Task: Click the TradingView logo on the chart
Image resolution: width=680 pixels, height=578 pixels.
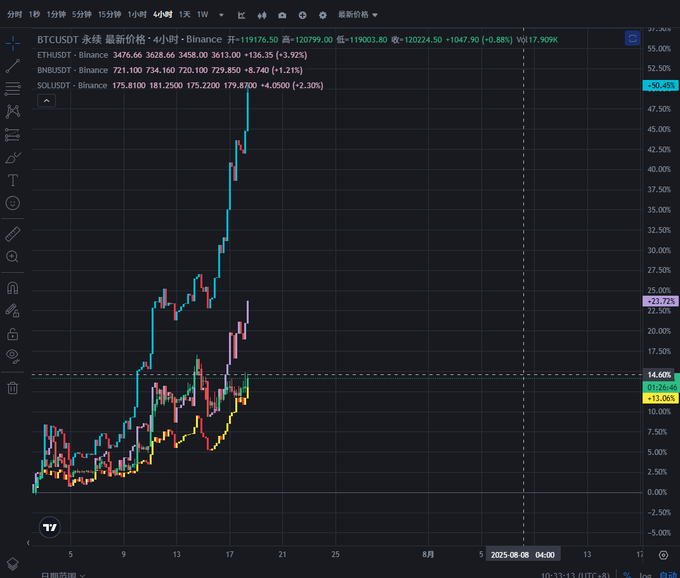Action: tap(49, 527)
